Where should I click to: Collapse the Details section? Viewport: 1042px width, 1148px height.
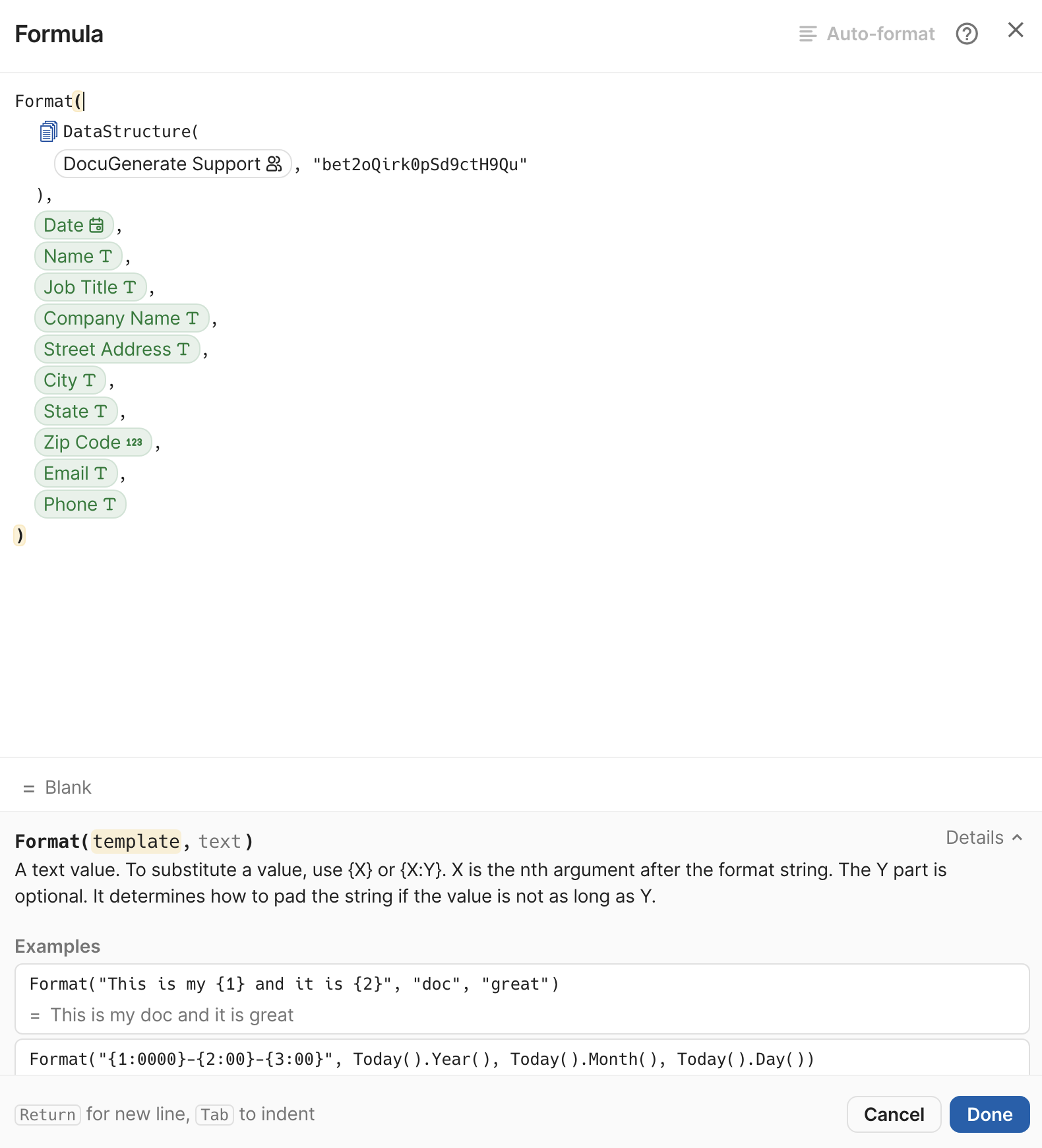click(983, 838)
